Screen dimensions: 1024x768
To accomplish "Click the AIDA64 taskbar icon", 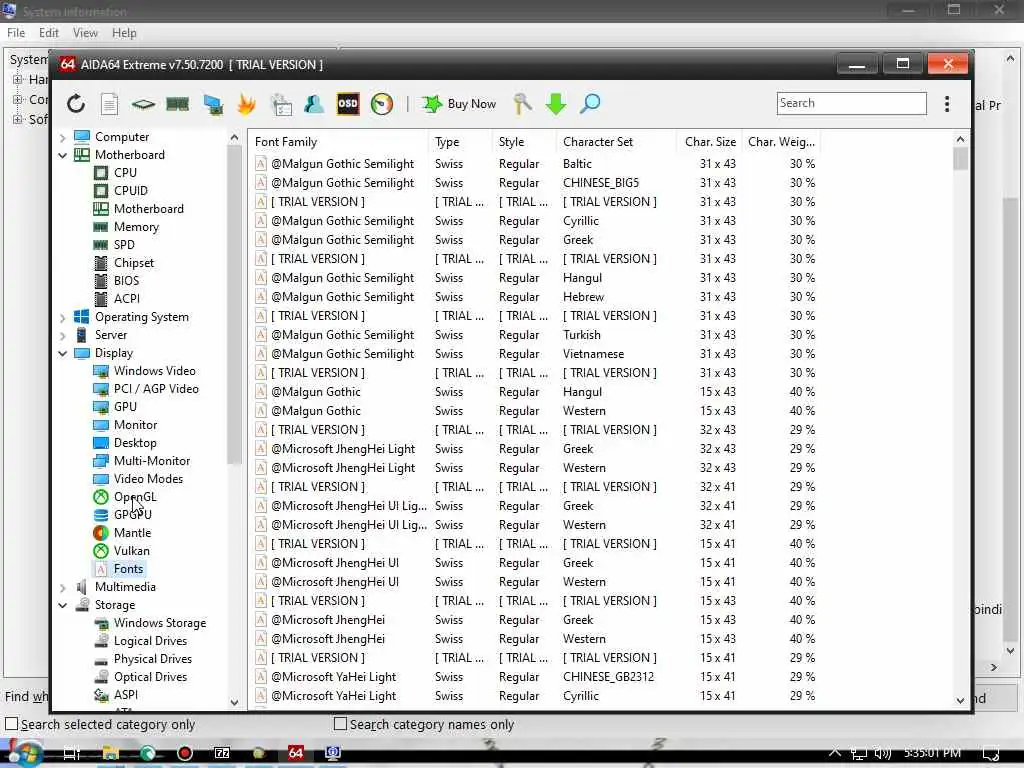I will tap(295, 753).
